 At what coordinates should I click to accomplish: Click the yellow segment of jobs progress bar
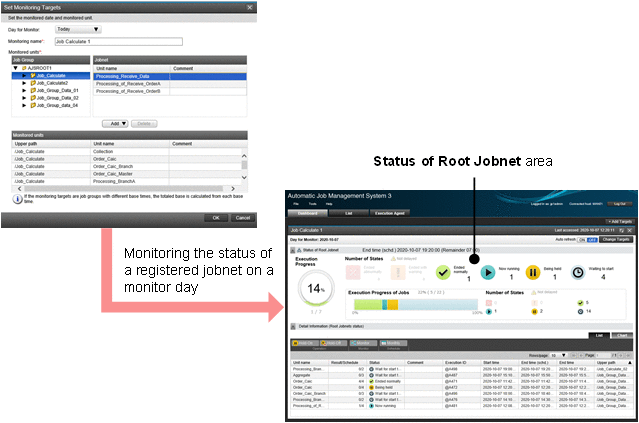(392, 304)
